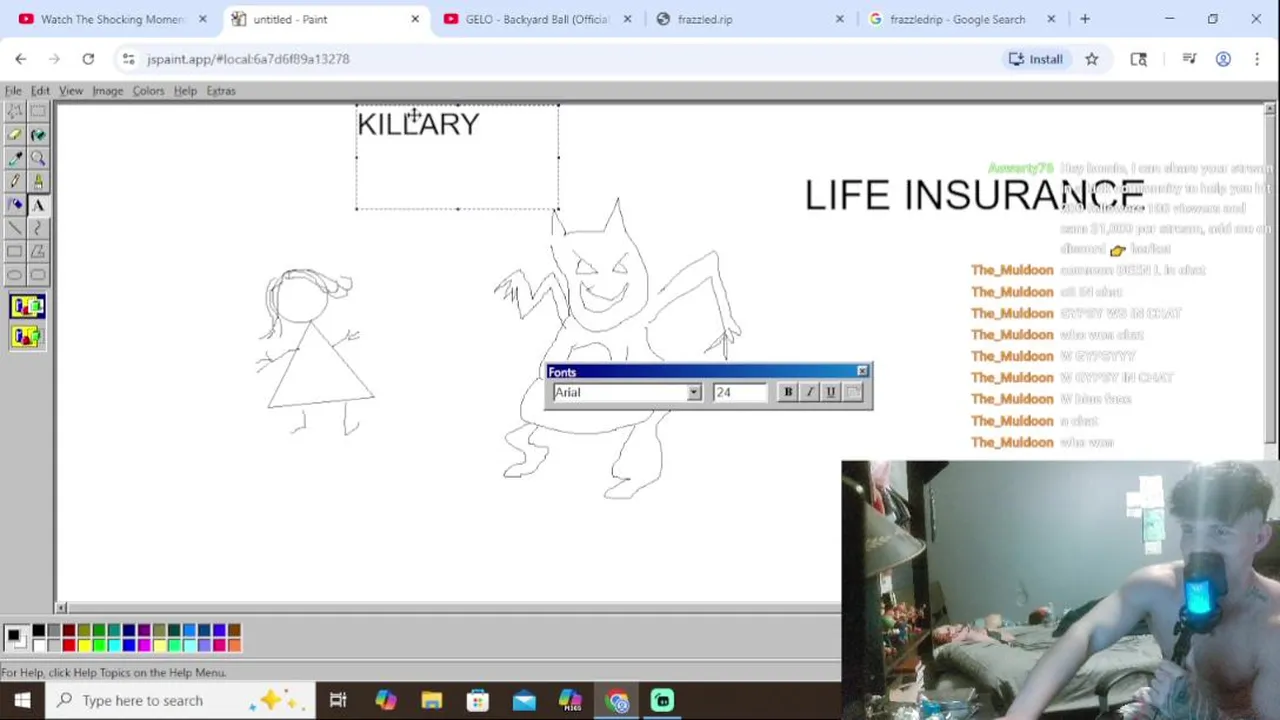Open Task View on the taskbar
Image resolution: width=1280 pixels, height=720 pixels.
[x=338, y=700]
